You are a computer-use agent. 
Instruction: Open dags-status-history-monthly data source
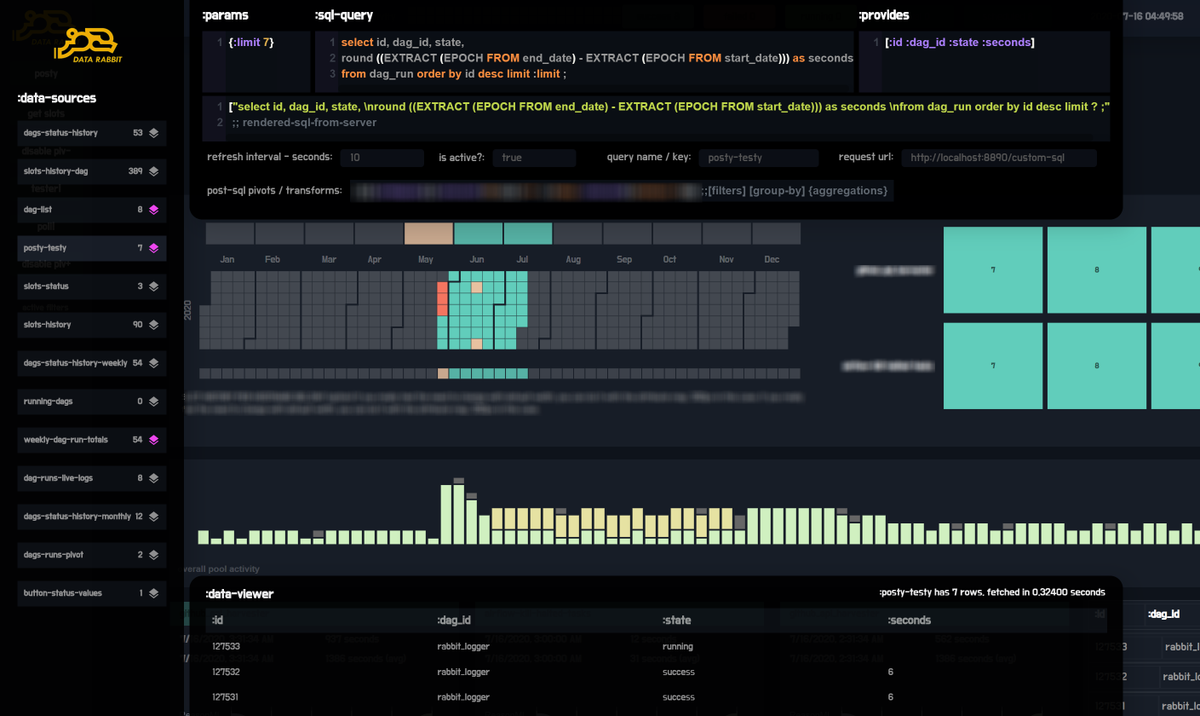click(x=91, y=516)
